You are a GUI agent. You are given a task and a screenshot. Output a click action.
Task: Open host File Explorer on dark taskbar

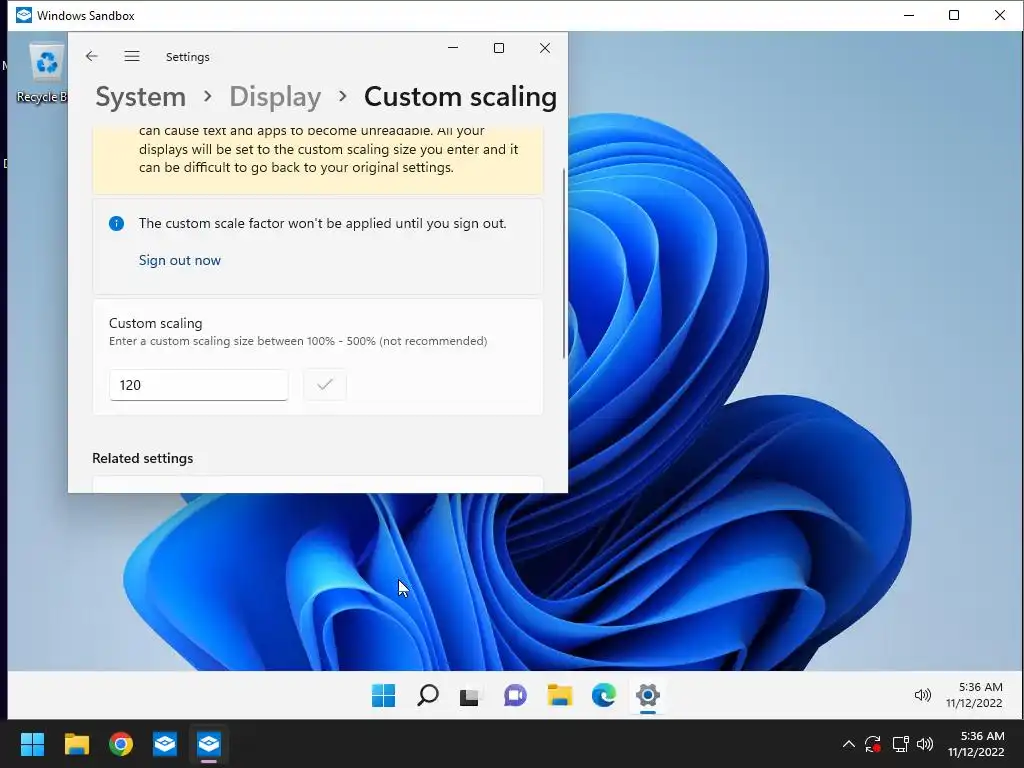tap(76, 744)
